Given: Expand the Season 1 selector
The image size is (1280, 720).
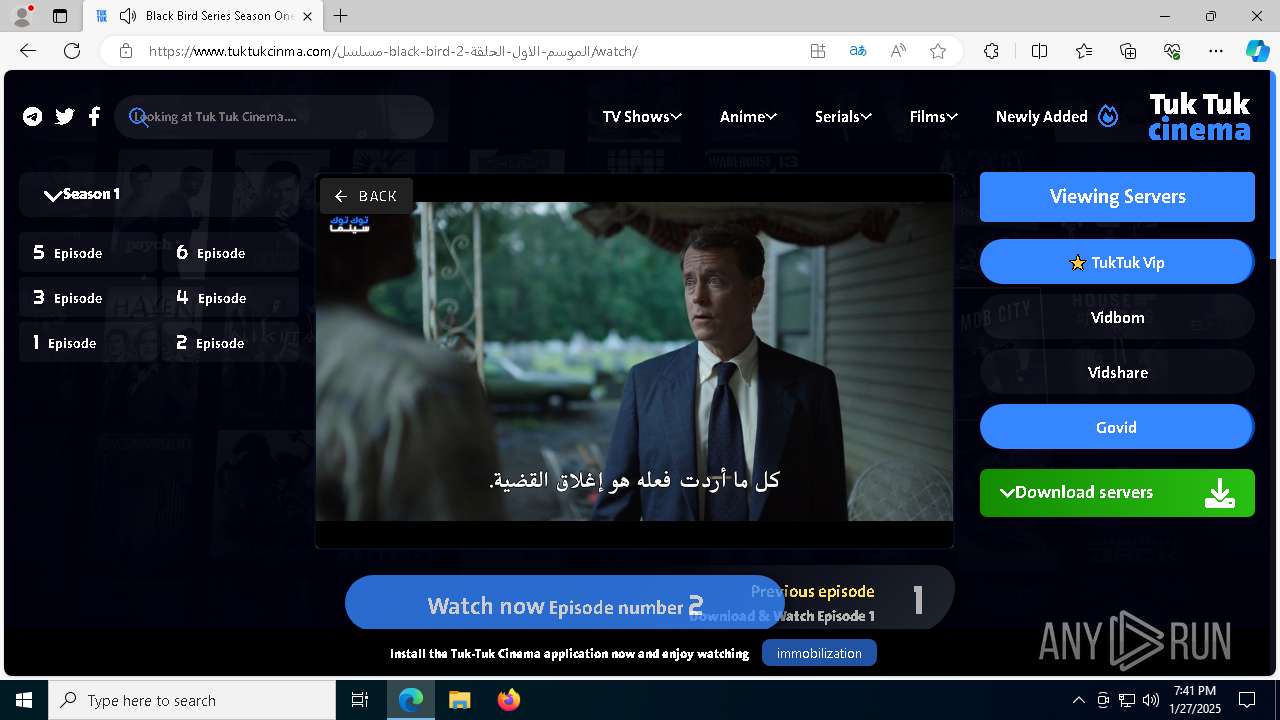Looking at the screenshot, I should pos(160,194).
